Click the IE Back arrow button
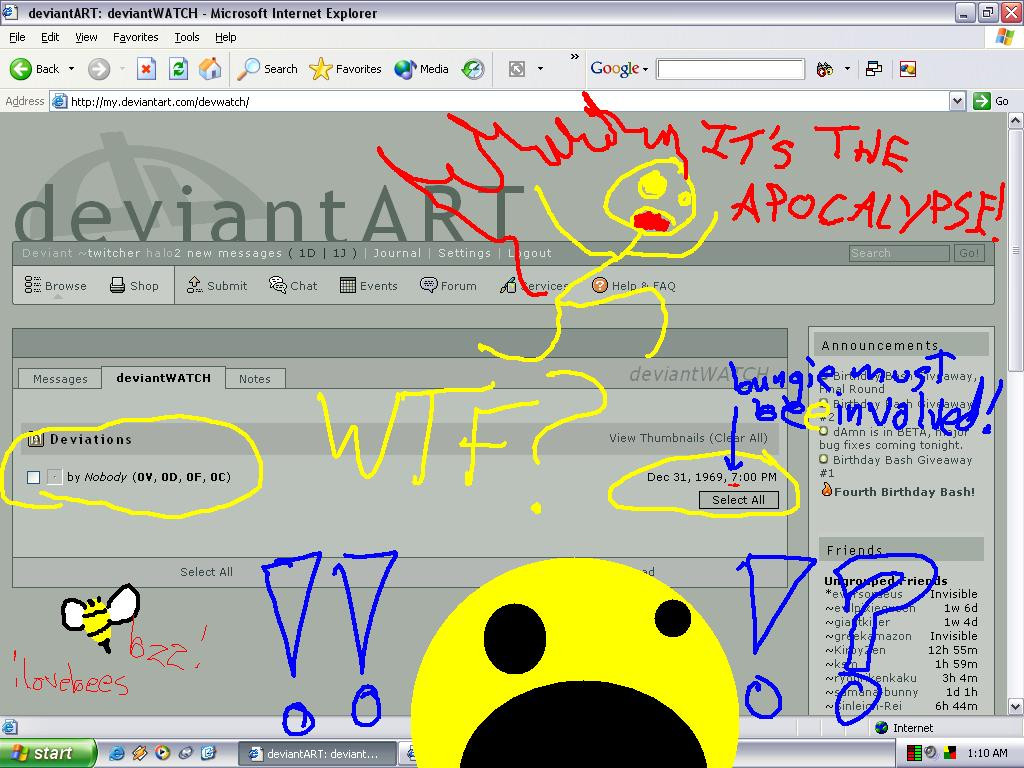The width and height of the screenshot is (1024, 768). point(21,69)
